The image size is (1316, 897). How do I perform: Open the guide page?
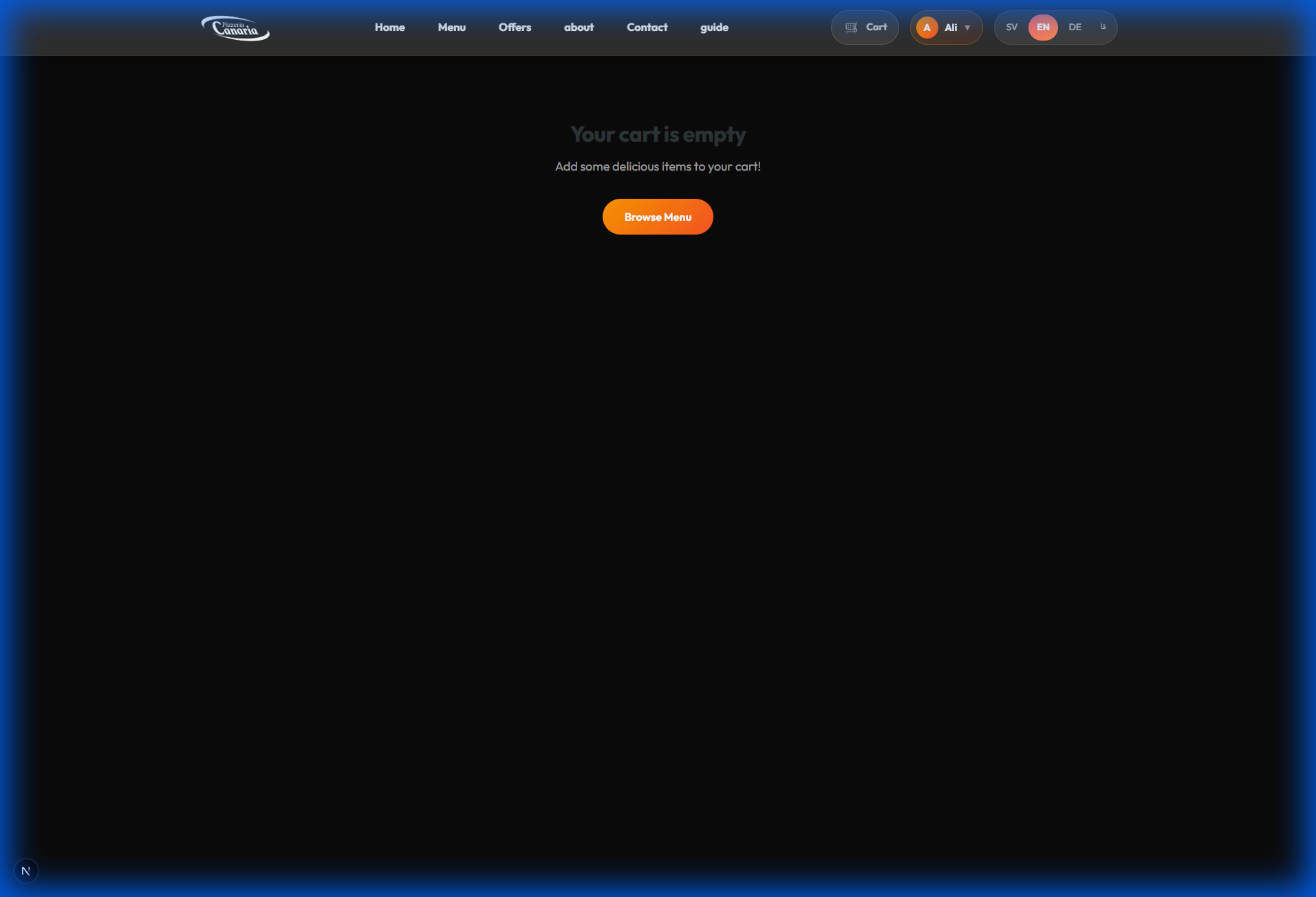[x=714, y=28]
